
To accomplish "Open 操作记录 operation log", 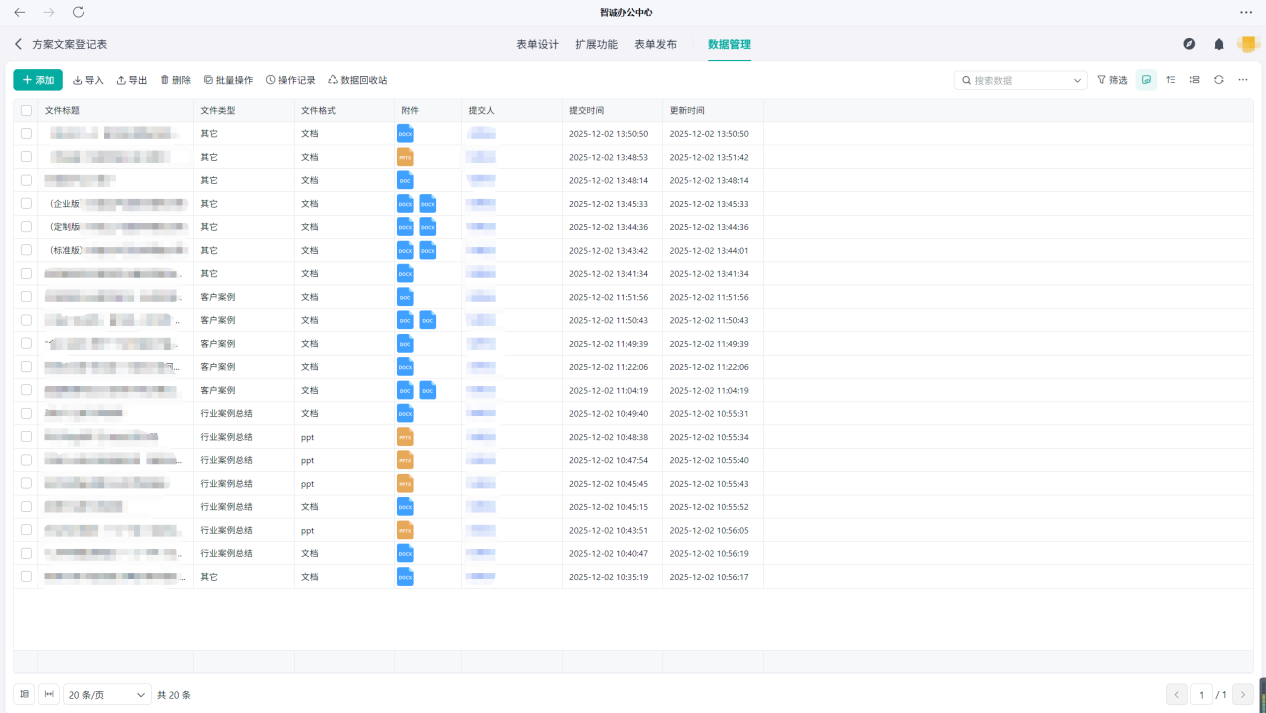I will click(291, 80).
